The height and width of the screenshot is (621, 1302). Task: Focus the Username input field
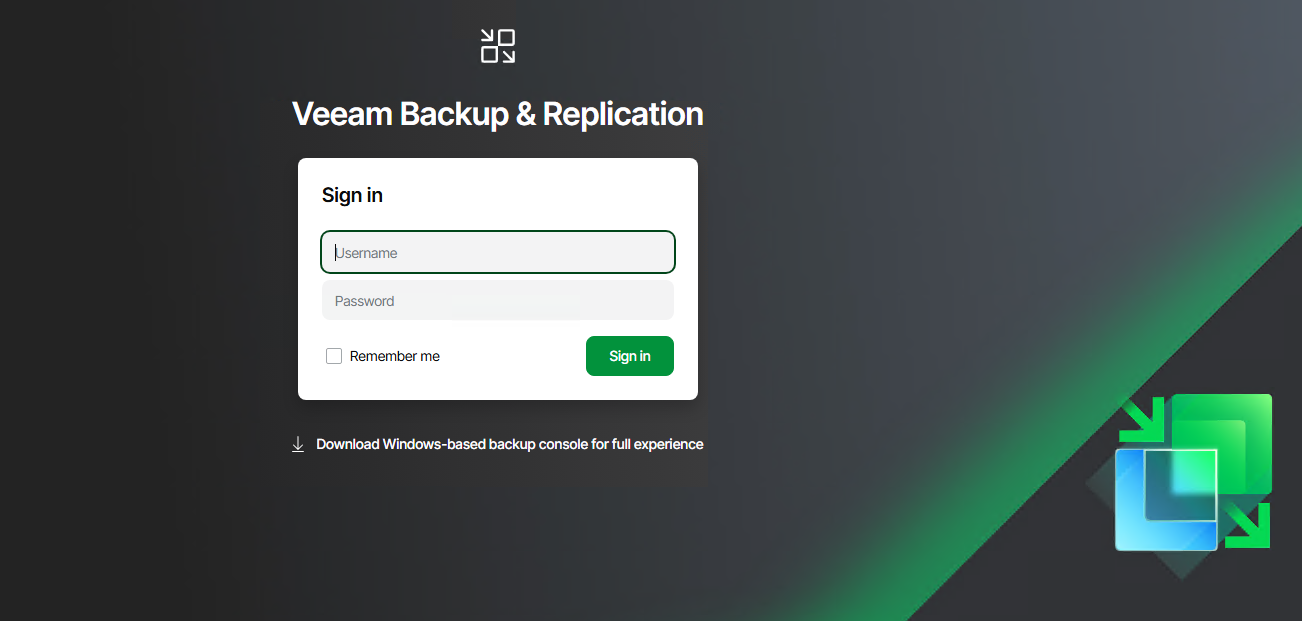point(498,252)
